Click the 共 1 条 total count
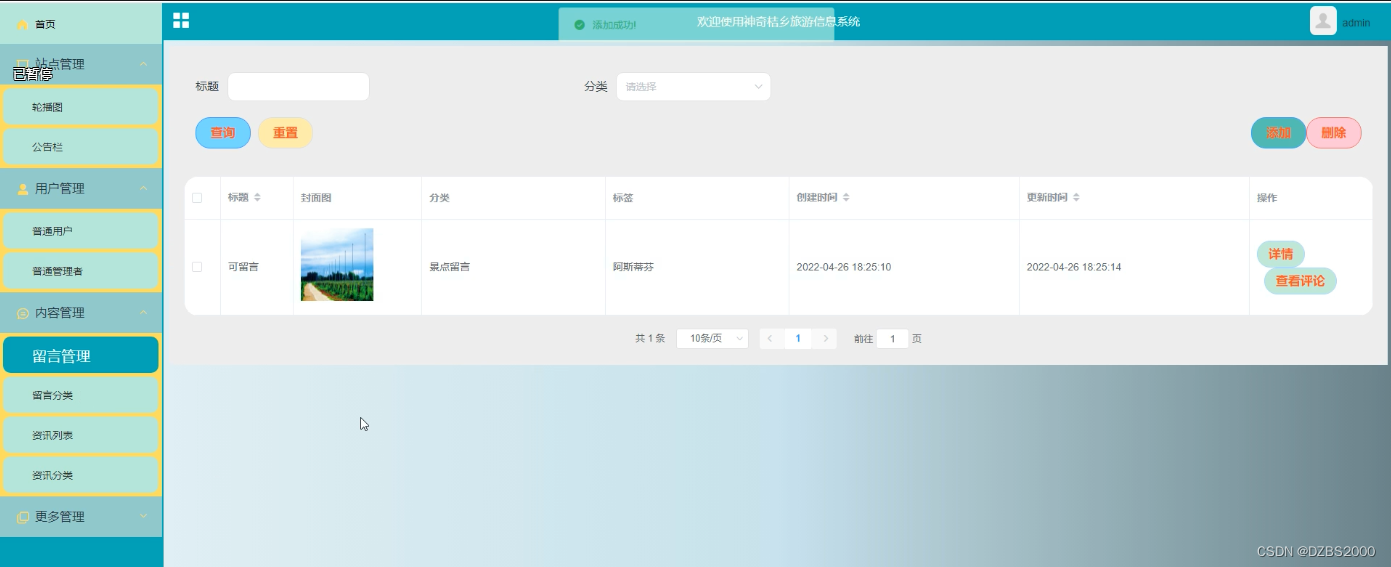The image size is (1391, 567). click(650, 339)
